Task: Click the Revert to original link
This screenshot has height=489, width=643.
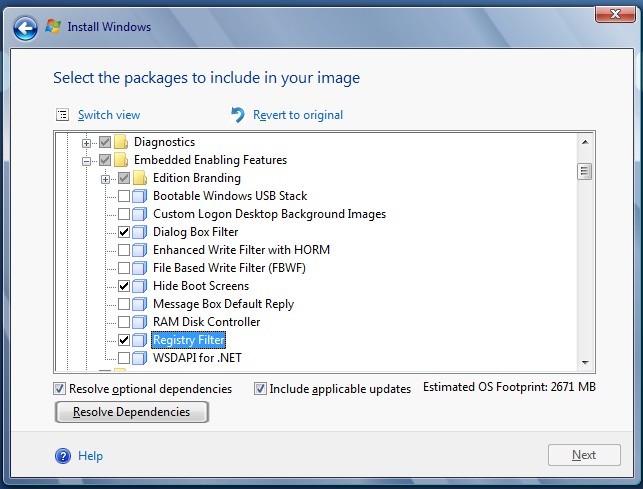Action: [298, 115]
